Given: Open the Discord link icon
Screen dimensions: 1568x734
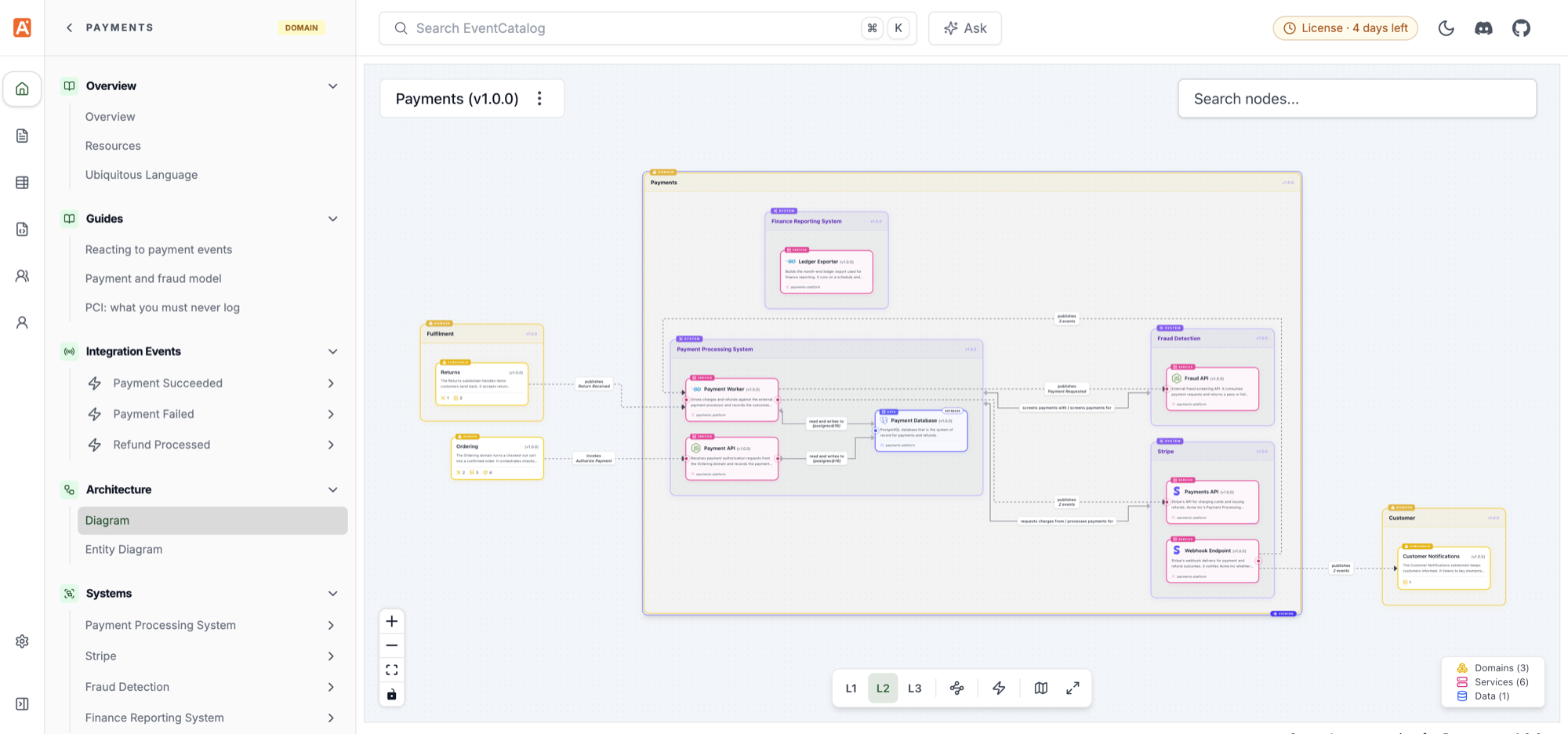Looking at the screenshot, I should (x=1483, y=28).
